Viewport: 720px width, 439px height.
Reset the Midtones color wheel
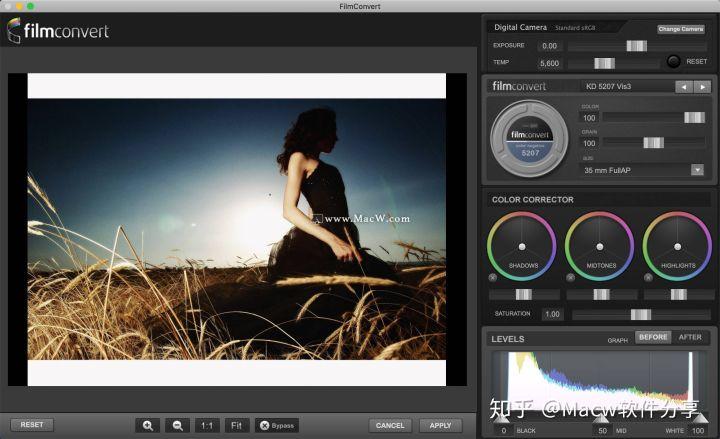click(571, 277)
